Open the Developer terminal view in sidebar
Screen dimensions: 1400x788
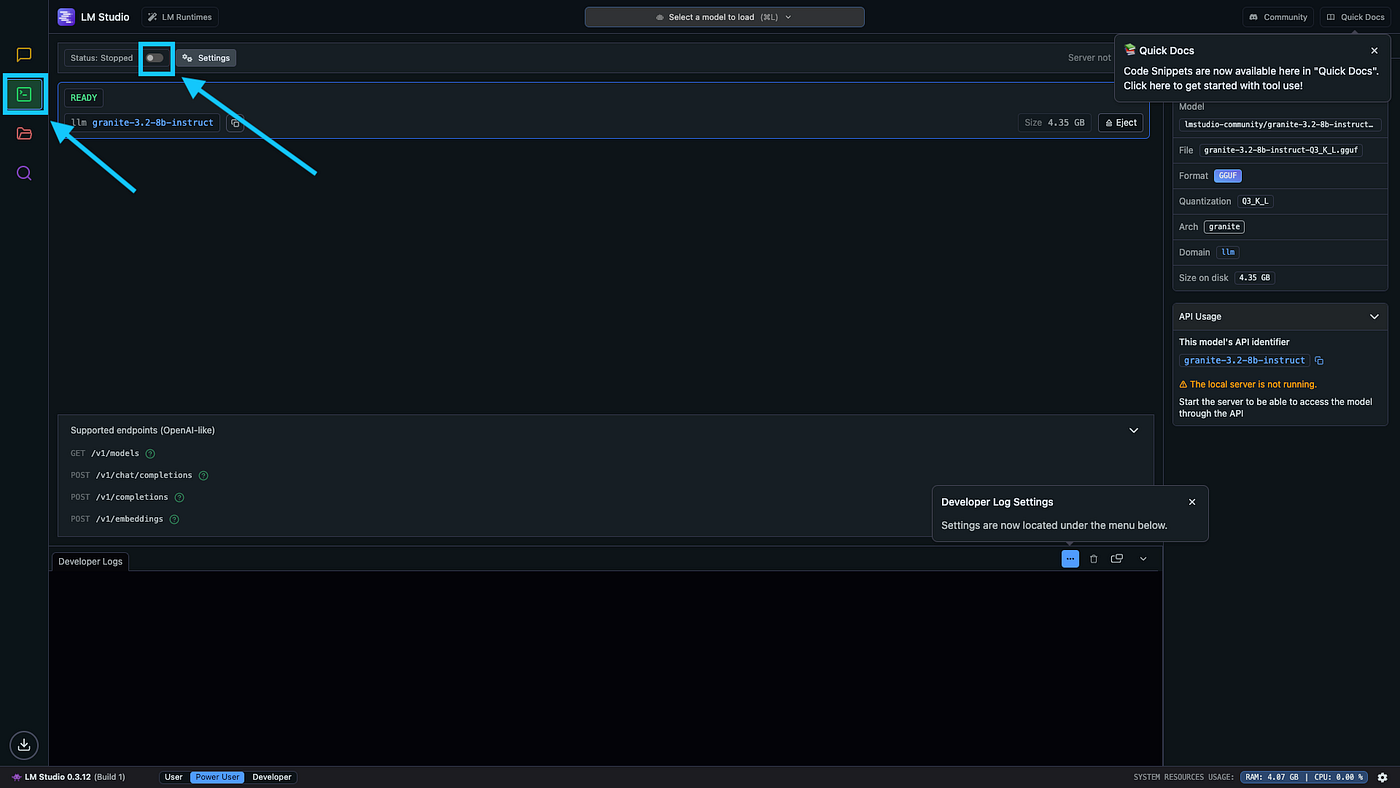[24, 94]
